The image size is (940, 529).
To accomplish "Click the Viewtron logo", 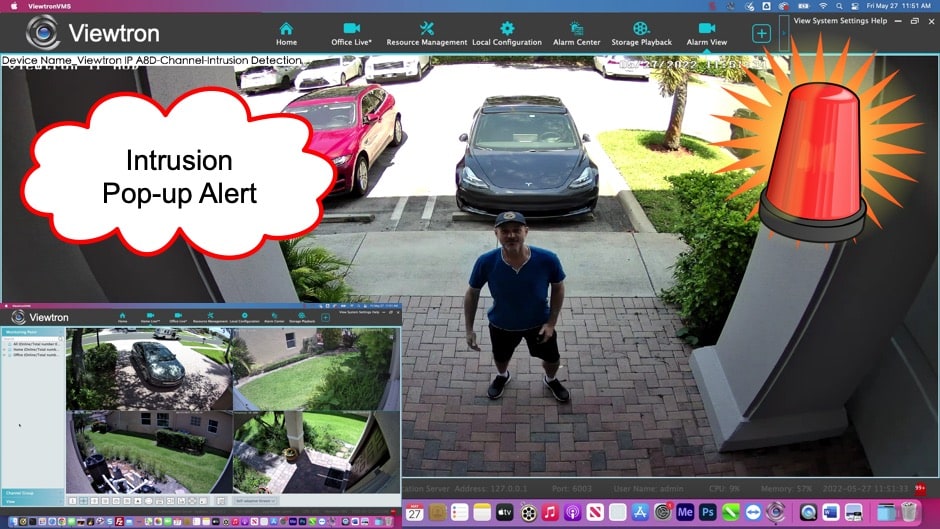I will tap(93, 32).
